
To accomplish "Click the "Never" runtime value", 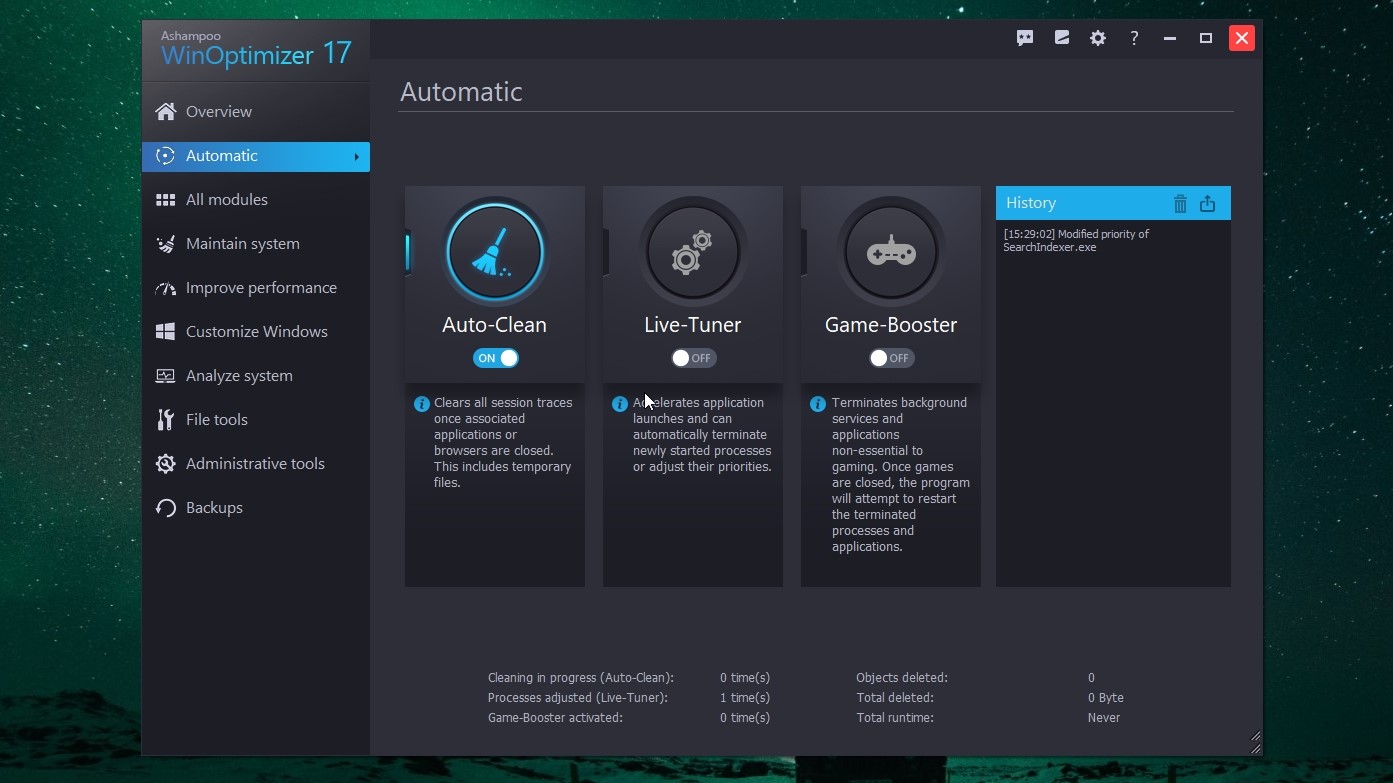I will (x=1104, y=718).
